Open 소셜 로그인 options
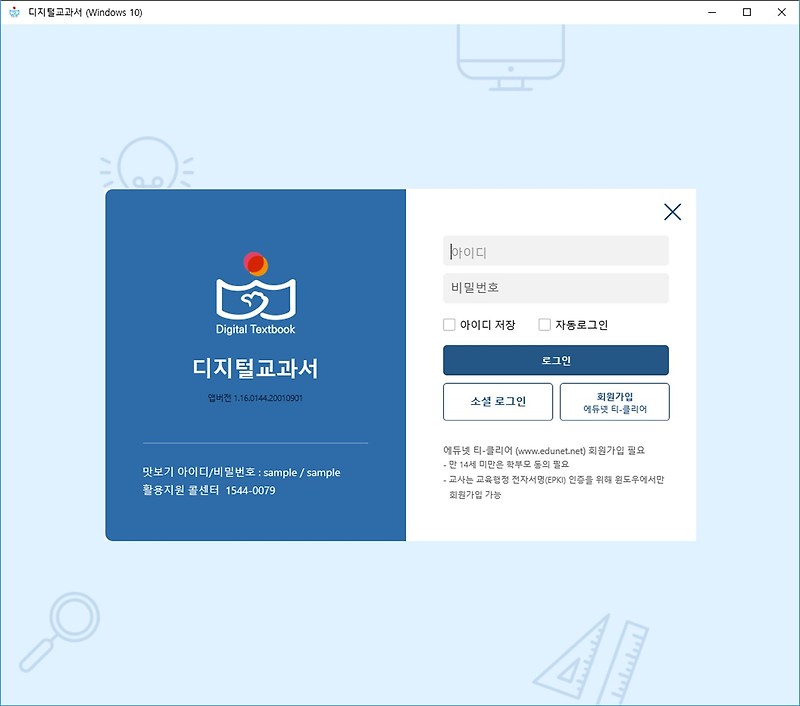Image resolution: width=800 pixels, height=706 pixels. (497, 402)
